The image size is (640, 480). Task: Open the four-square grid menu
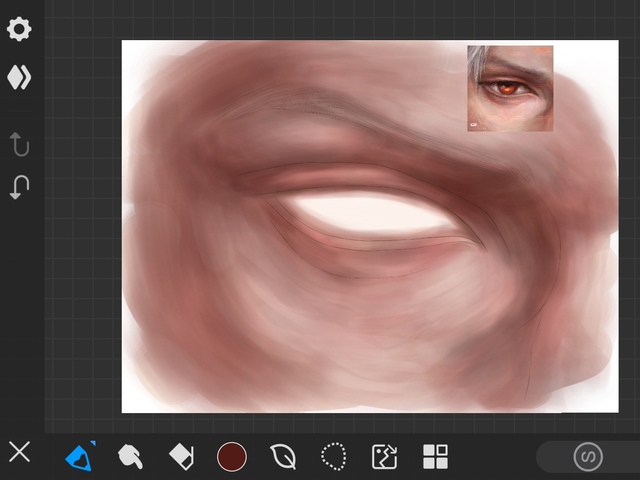click(435, 457)
